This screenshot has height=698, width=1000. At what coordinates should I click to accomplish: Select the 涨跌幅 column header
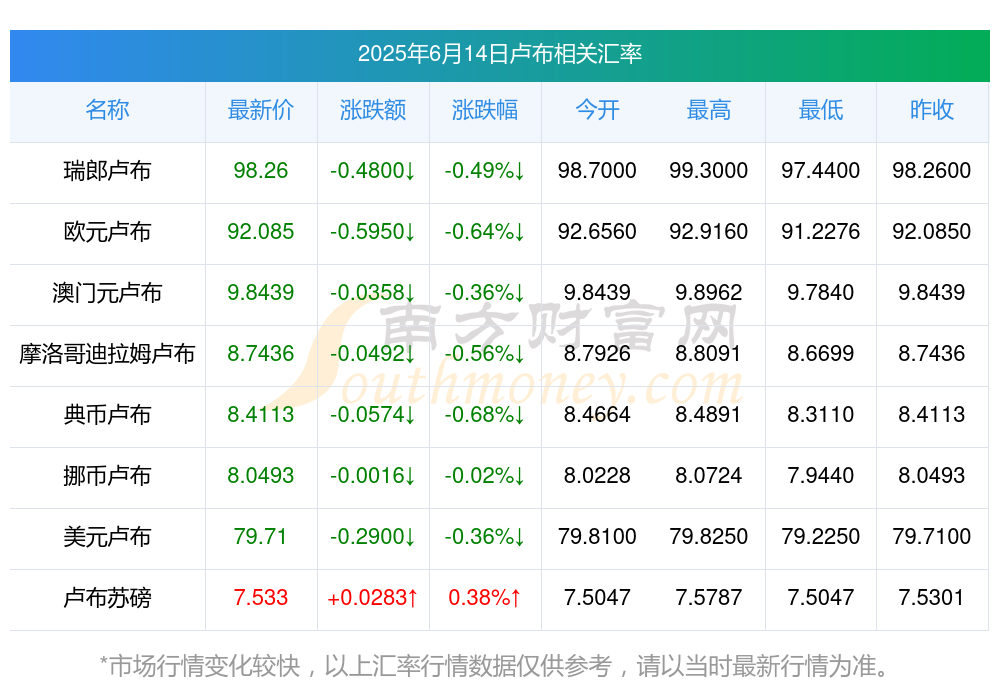pyautogui.click(x=485, y=110)
